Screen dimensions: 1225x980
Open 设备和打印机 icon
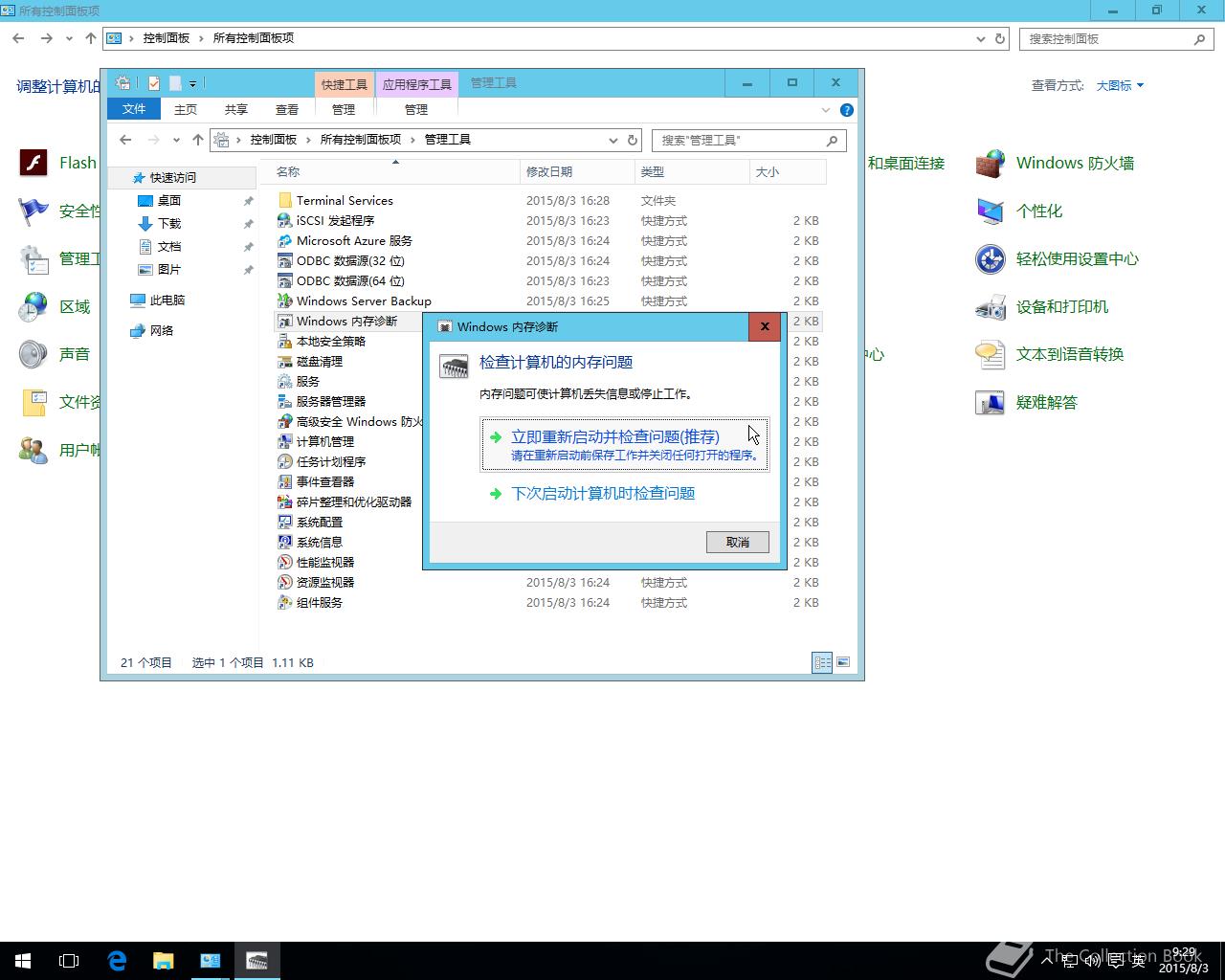point(990,306)
